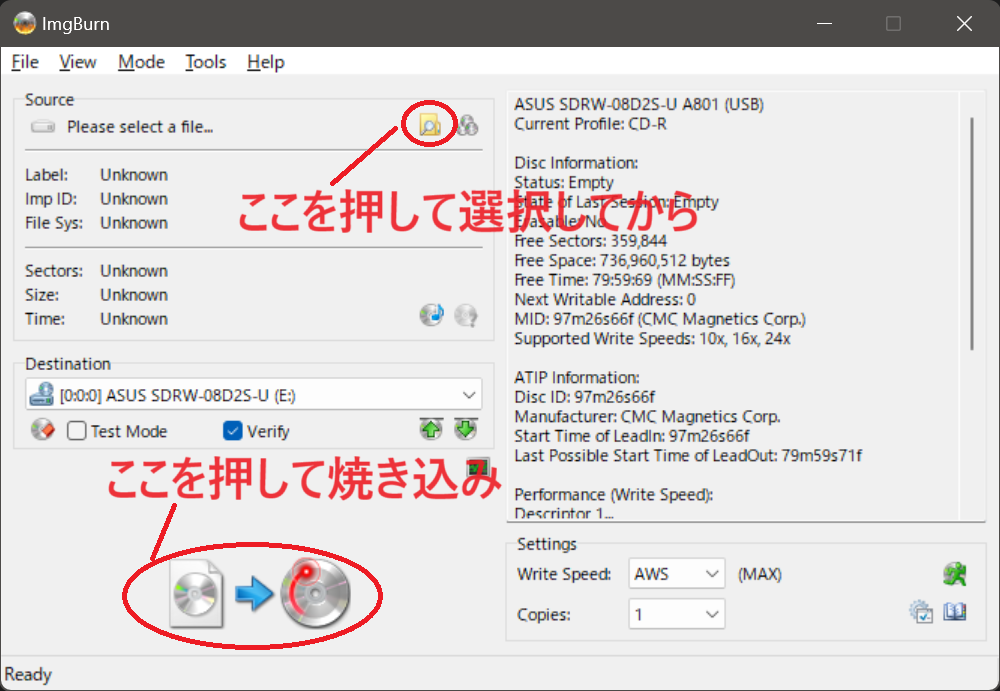Image resolution: width=1000 pixels, height=691 pixels.
Task: Start burning with the large Write image-to-disc button
Action: coord(260,593)
